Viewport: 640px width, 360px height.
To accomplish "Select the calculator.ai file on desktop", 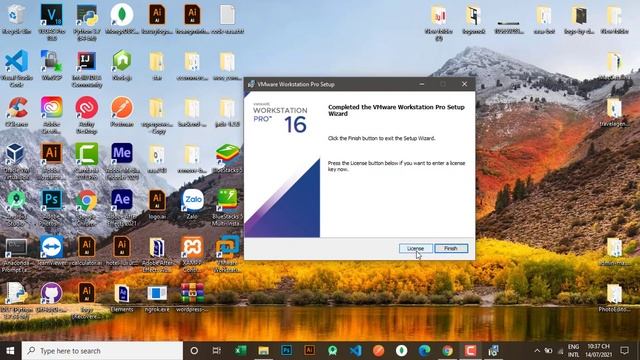I will [x=87, y=251].
